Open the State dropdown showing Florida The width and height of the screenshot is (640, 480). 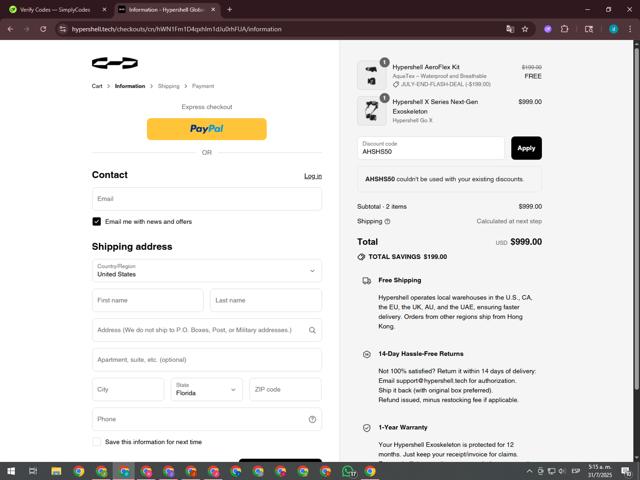pos(207,389)
